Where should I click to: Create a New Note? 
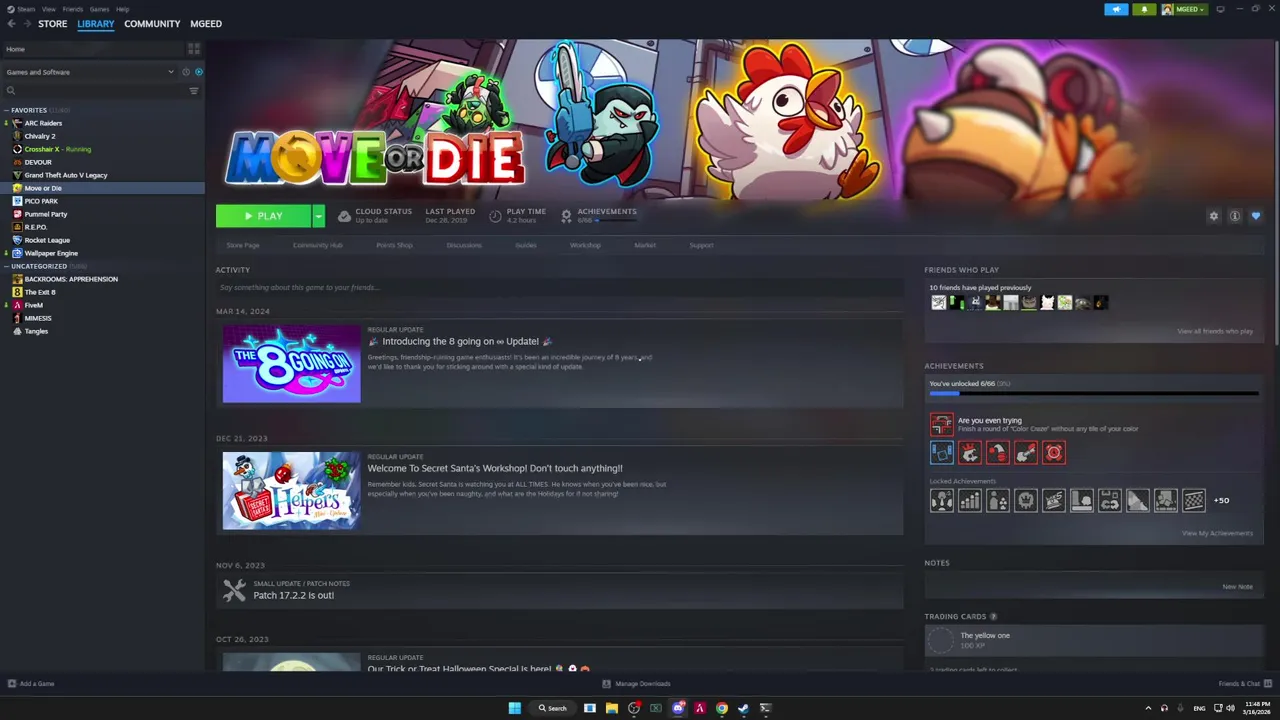(x=1237, y=587)
